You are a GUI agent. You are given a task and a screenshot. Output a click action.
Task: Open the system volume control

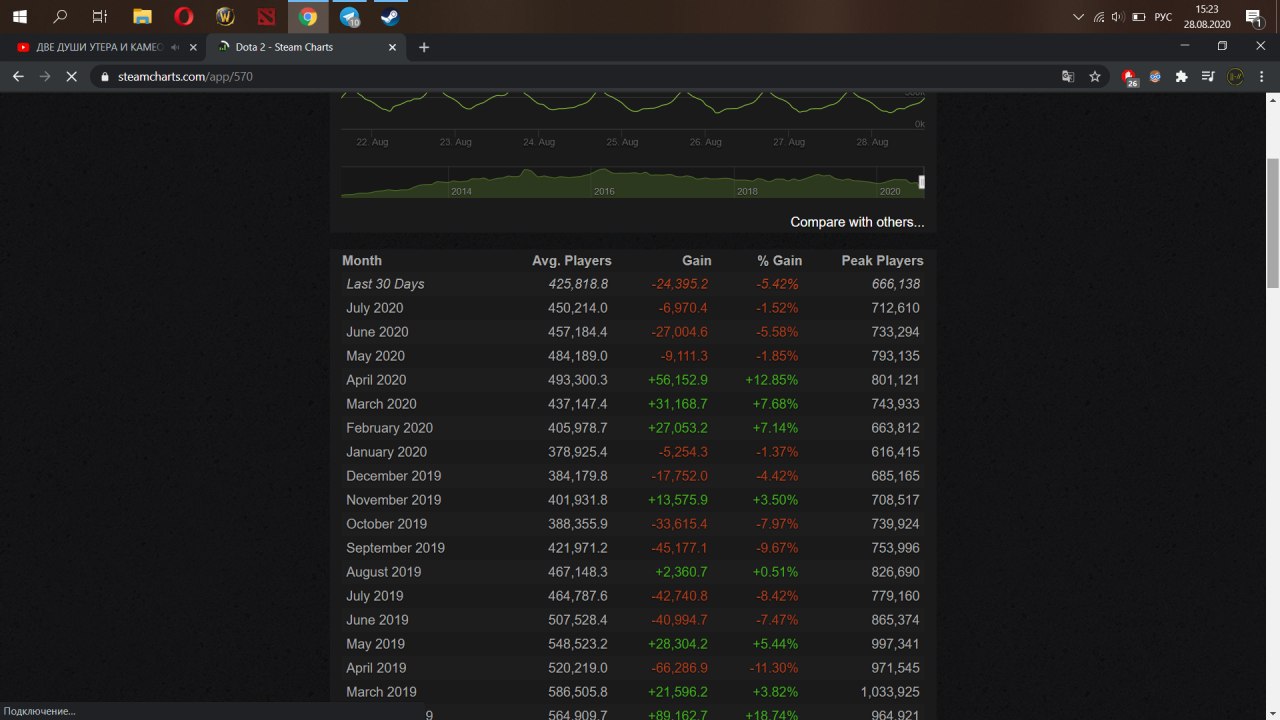point(1118,17)
